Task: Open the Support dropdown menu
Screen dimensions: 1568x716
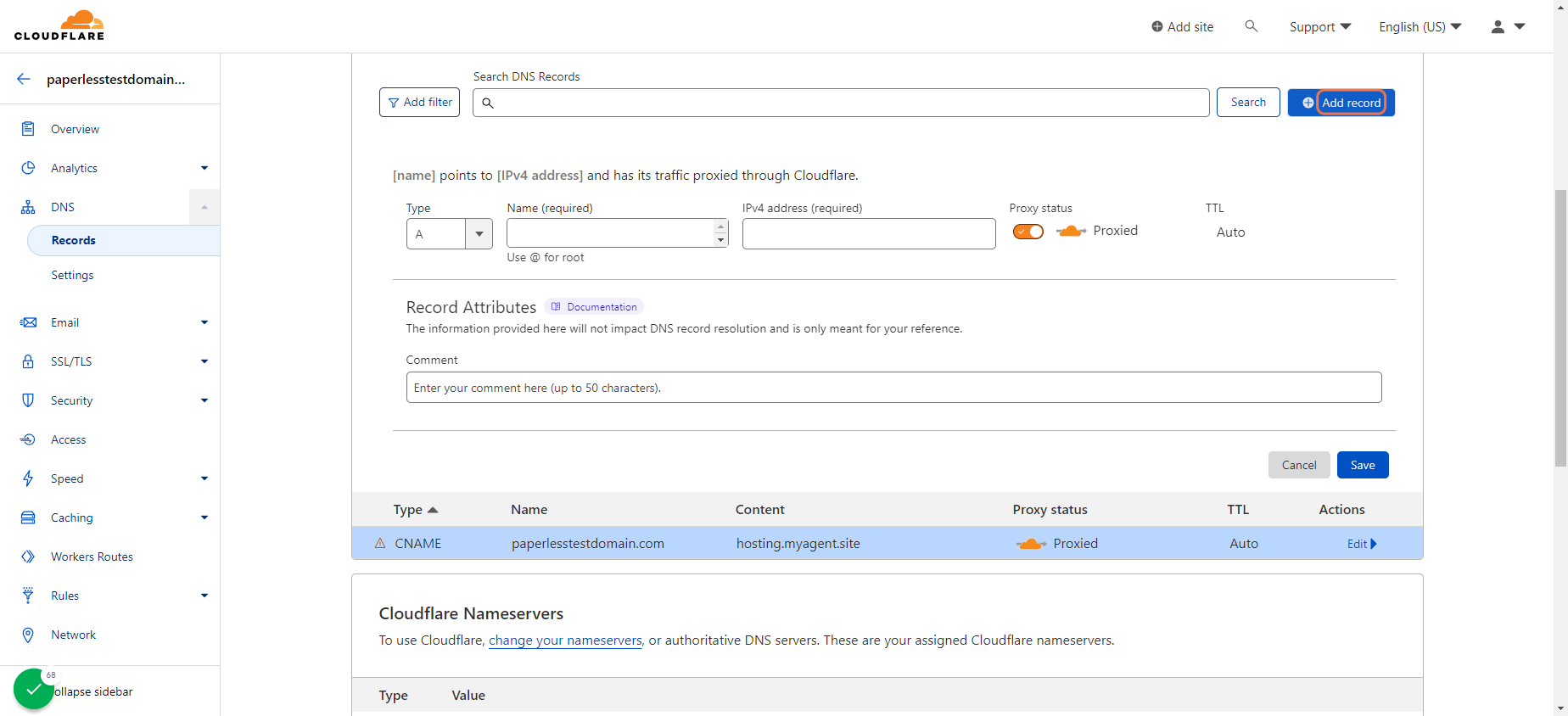Action: coord(1320,26)
